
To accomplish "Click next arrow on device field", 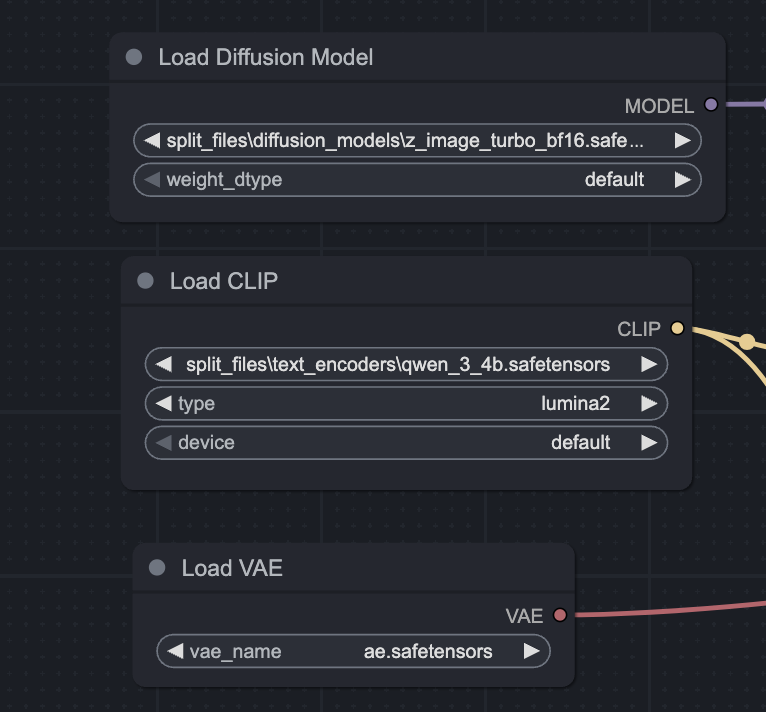I will click(x=649, y=442).
